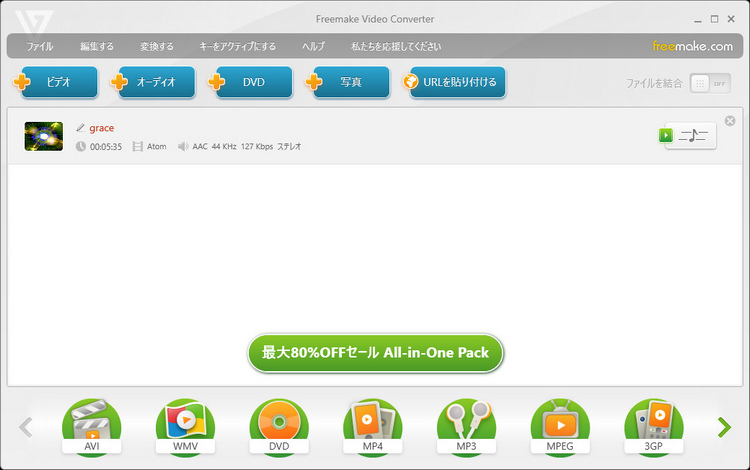Show next output formats with green arrow
Image resolution: width=750 pixels, height=470 pixels.
(724, 427)
